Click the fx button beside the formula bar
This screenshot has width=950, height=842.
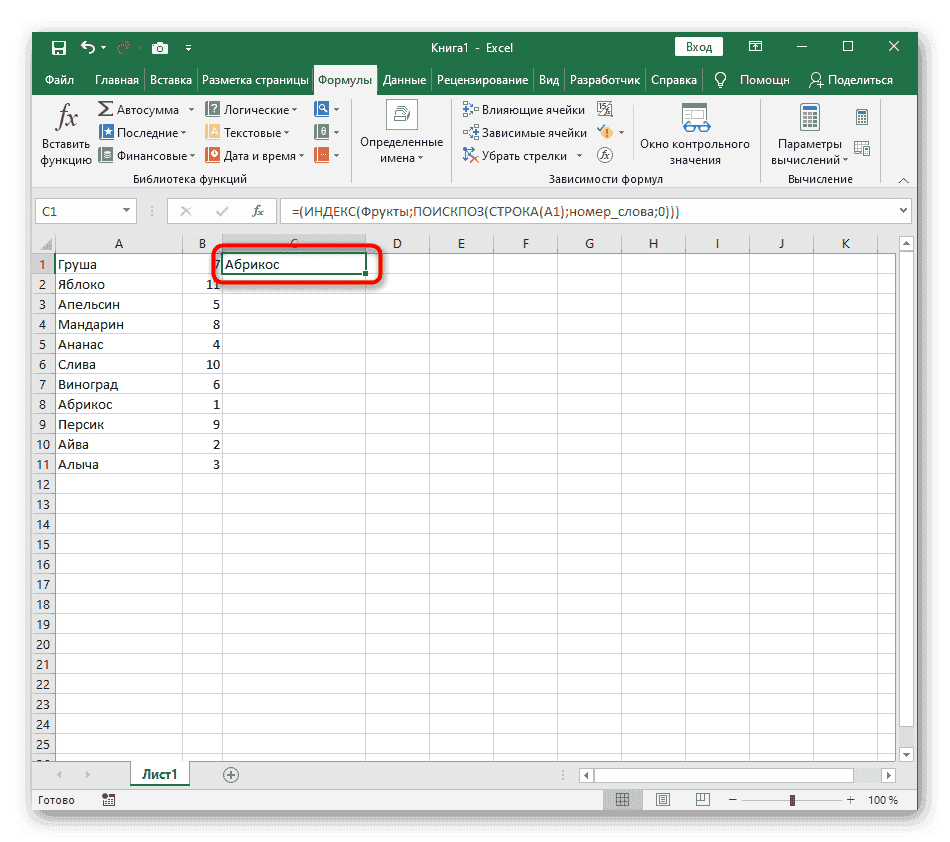[257, 211]
